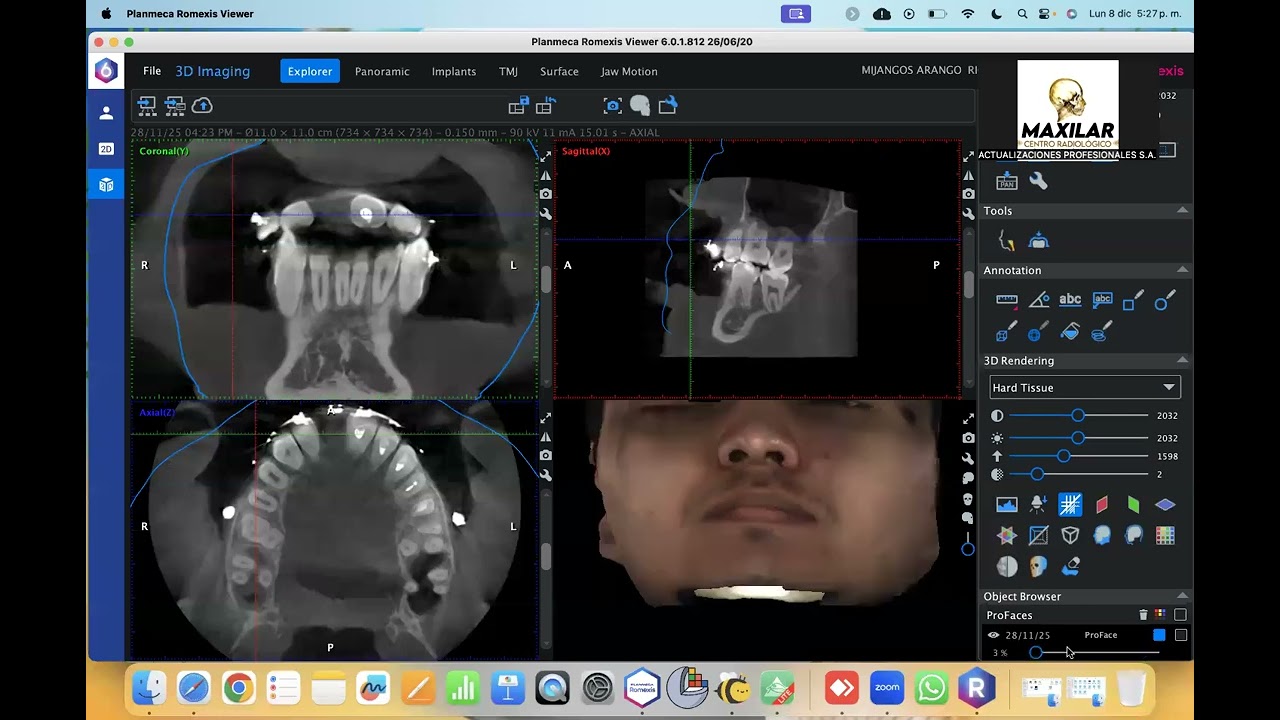Choose the rectangle region annotation tool
Image resolution: width=1280 pixels, height=720 pixels.
coord(1133,300)
